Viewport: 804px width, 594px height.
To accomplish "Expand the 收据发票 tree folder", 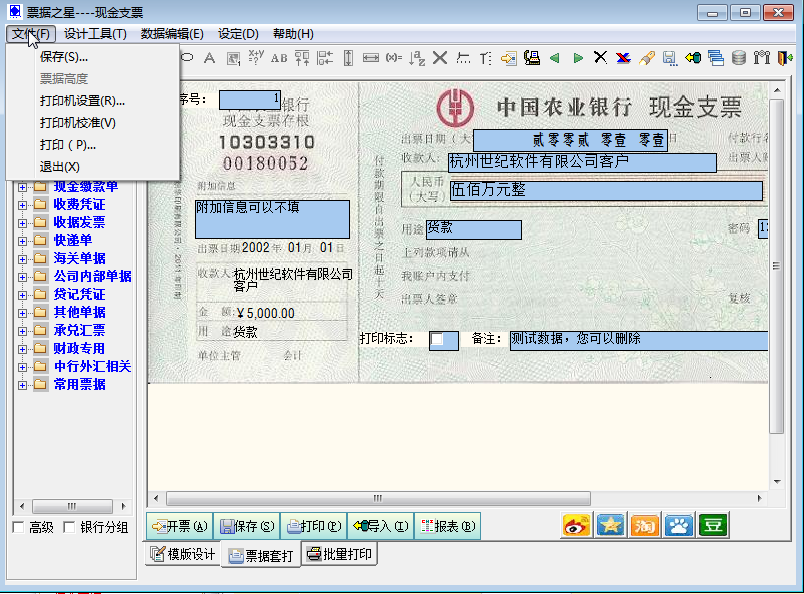I will [x=22, y=223].
